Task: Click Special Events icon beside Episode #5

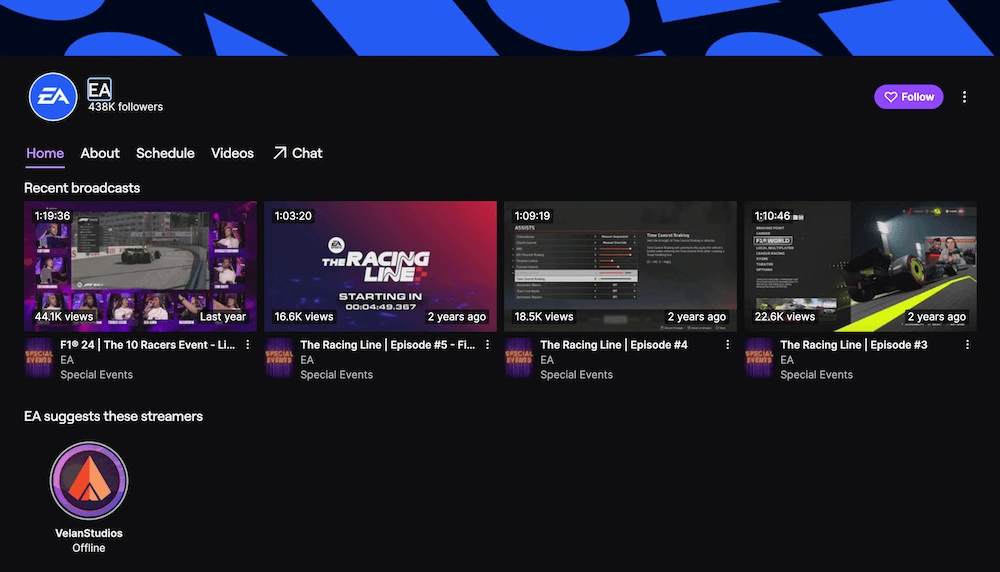Action: point(279,358)
